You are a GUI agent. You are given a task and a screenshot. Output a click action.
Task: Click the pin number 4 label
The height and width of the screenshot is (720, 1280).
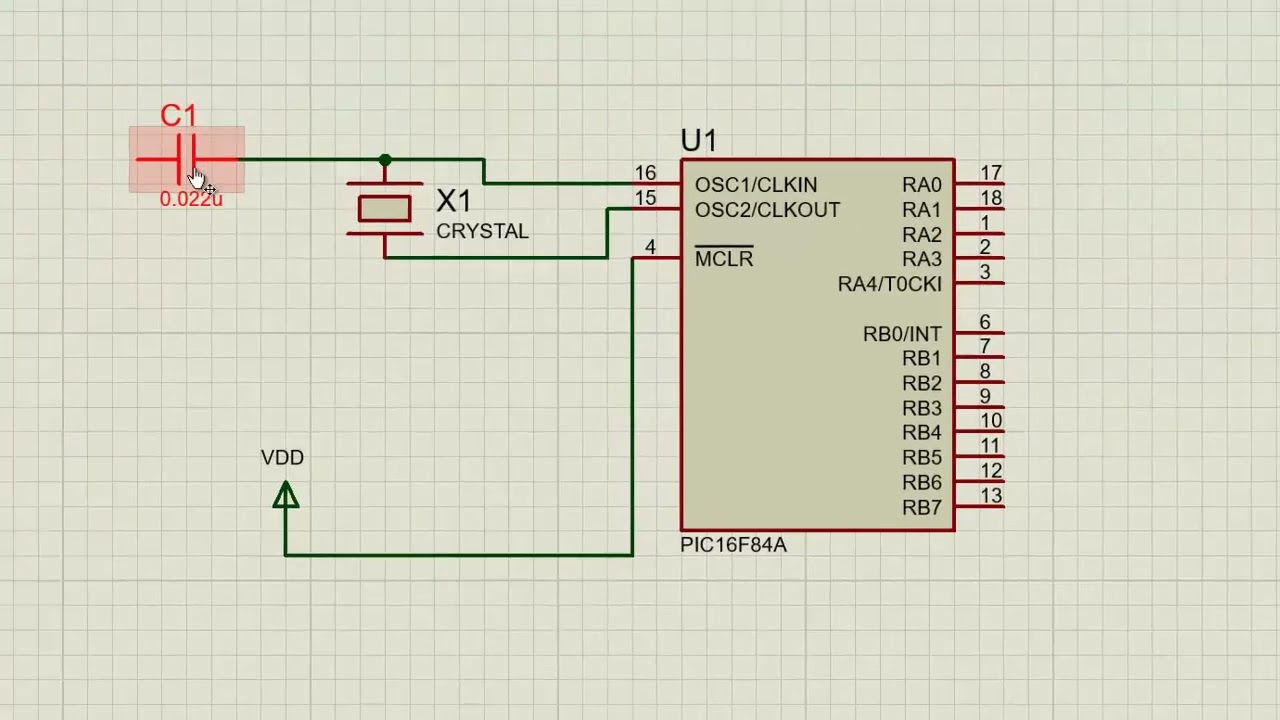(650, 247)
